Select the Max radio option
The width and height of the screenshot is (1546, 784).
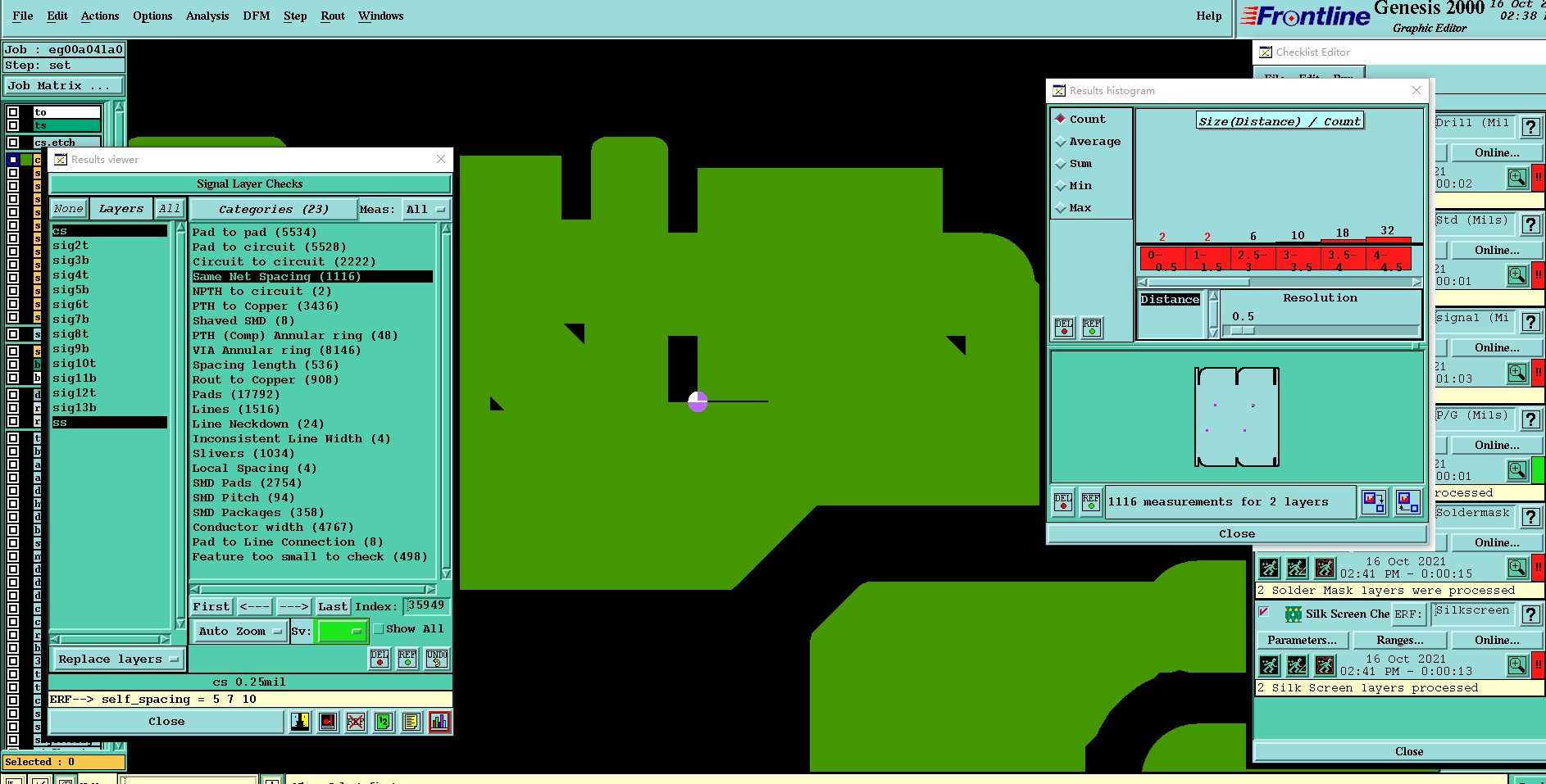[x=1061, y=208]
